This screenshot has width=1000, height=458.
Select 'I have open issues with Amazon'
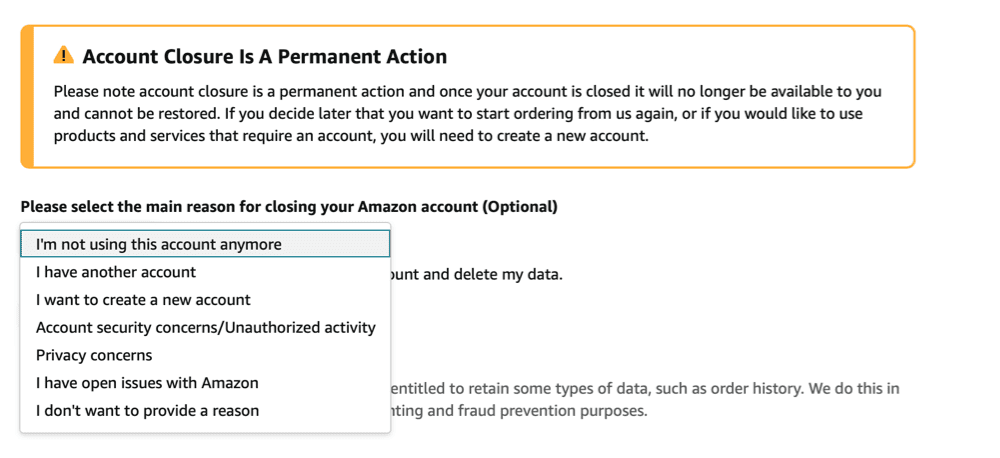[147, 383]
